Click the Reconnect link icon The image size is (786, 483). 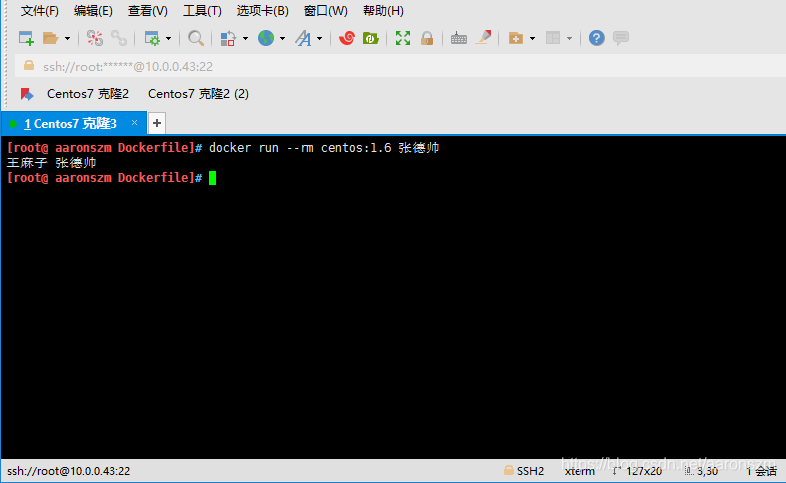[119, 38]
